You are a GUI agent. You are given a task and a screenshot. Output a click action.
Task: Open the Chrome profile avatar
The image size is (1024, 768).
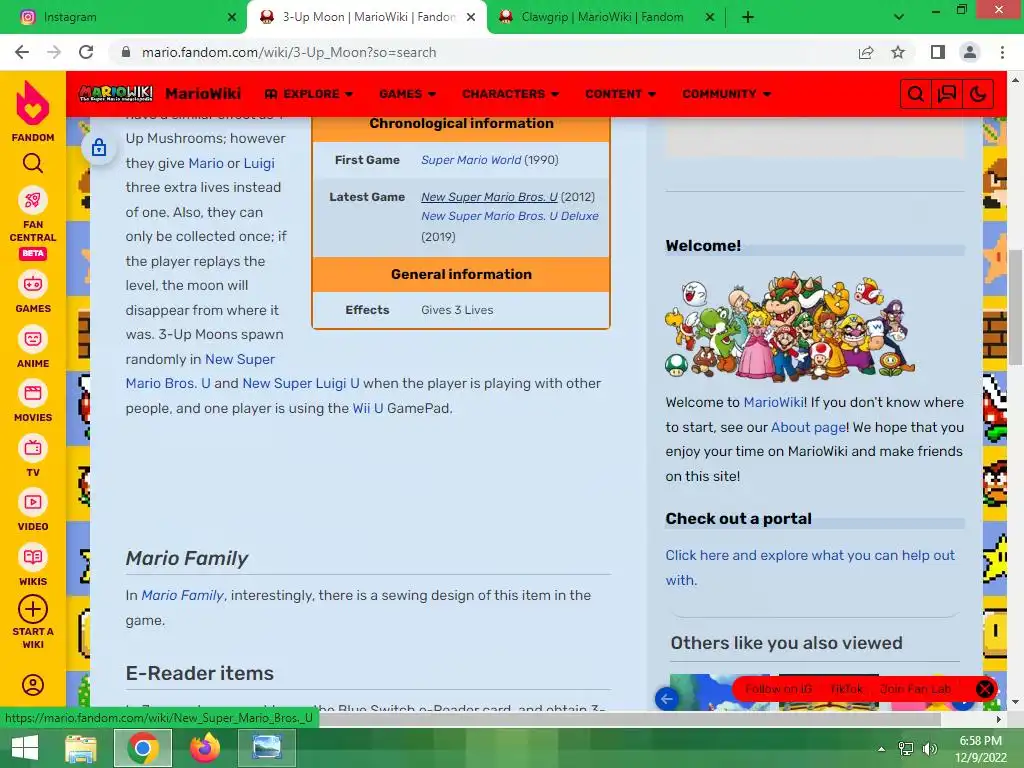(970, 52)
